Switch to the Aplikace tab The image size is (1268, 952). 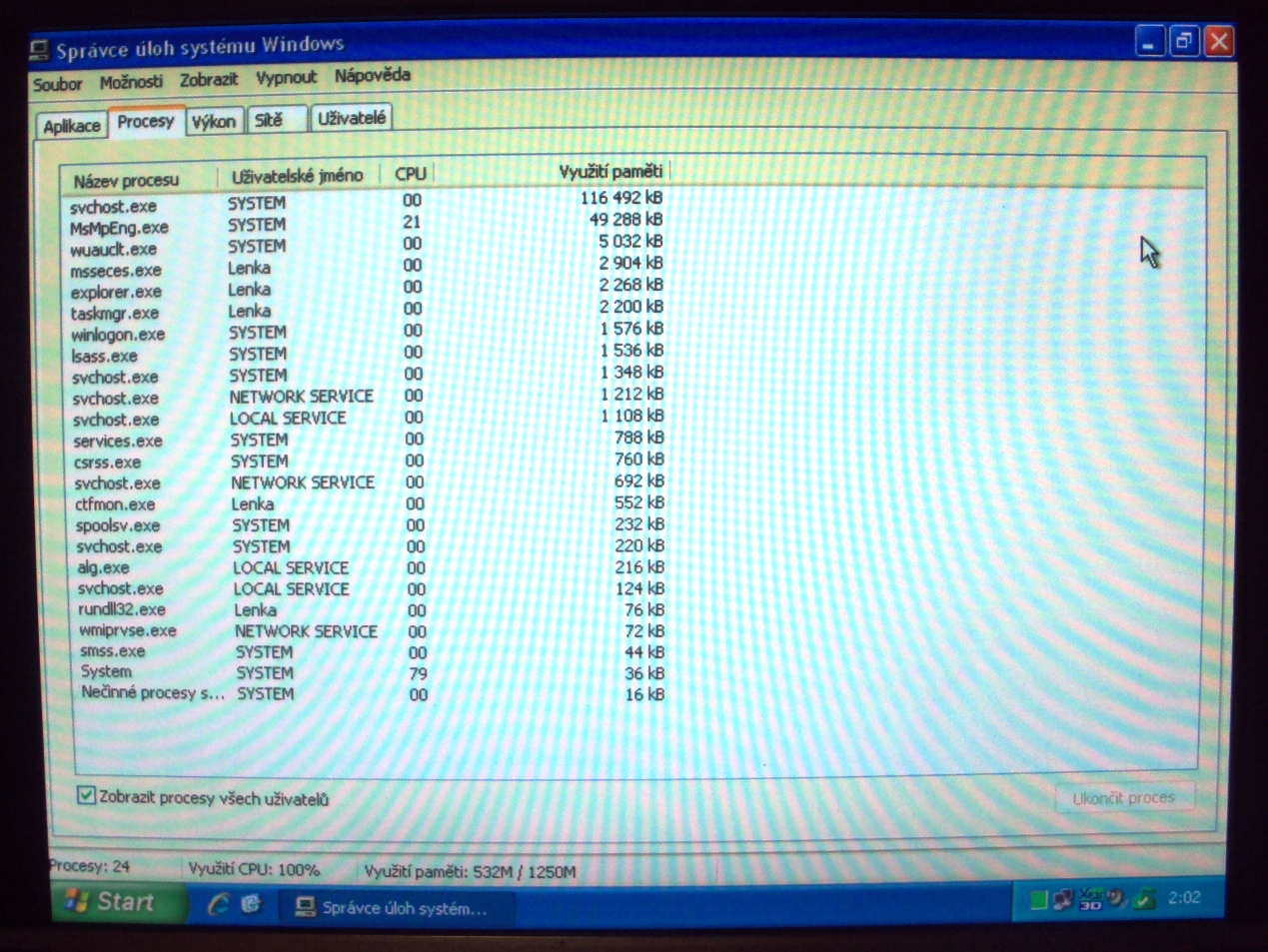point(71,126)
